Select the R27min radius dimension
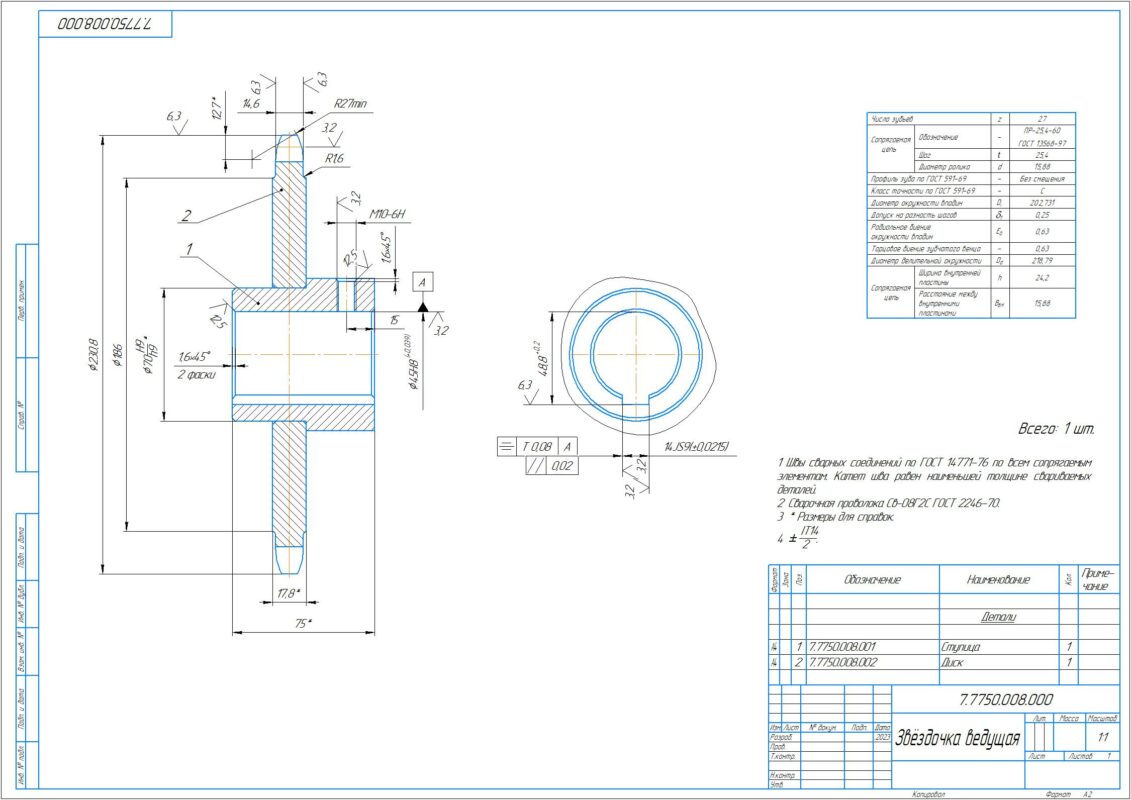This screenshot has width=1131, height=800. pos(351,103)
